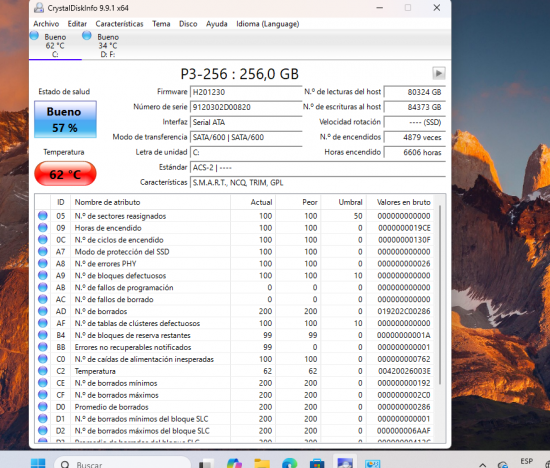Click the Características field S.M.A.R.T., NCQ, TRIM, GPL
The image size is (550, 468).
pos(318,182)
